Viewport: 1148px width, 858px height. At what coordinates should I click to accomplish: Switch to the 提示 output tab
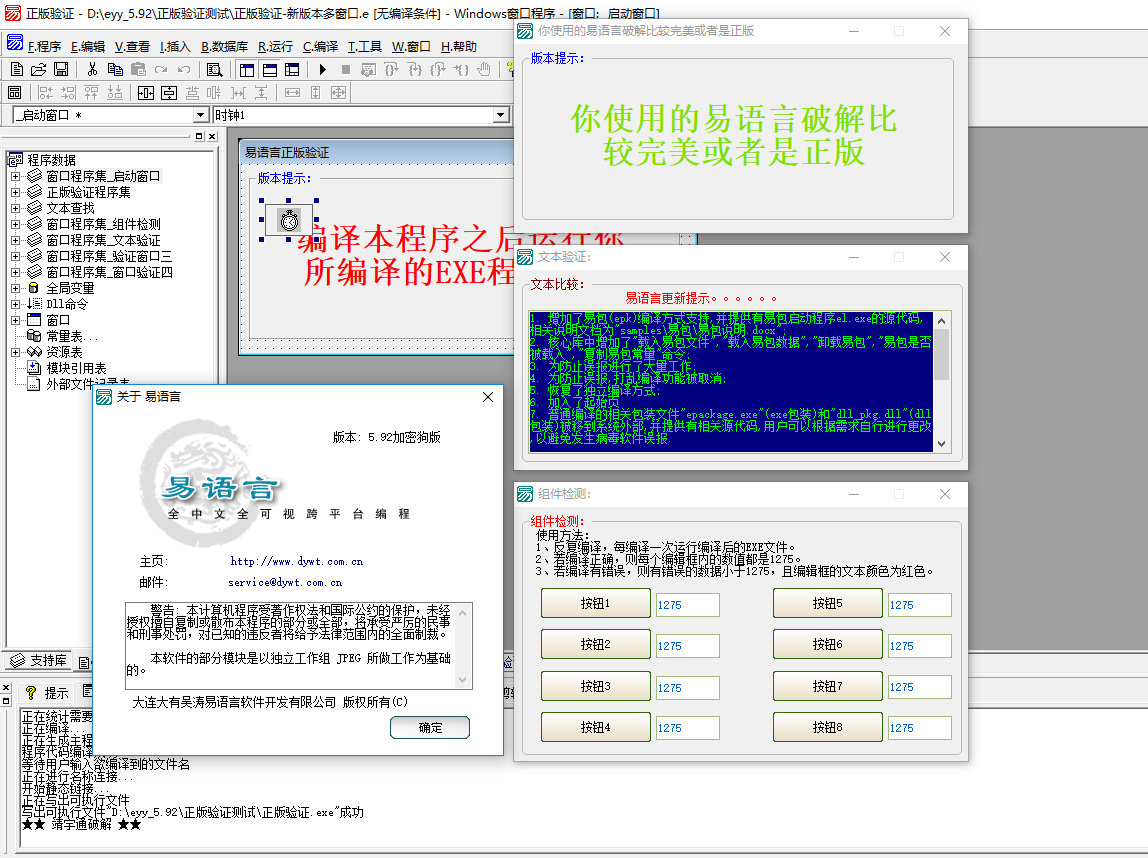coord(48,693)
